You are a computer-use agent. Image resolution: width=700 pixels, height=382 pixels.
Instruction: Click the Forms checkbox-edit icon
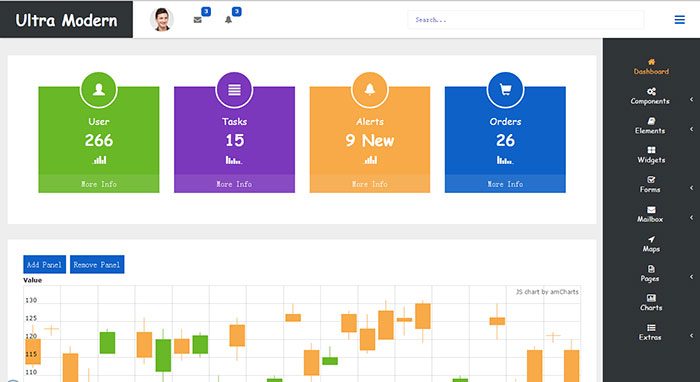tap(651, 179)
